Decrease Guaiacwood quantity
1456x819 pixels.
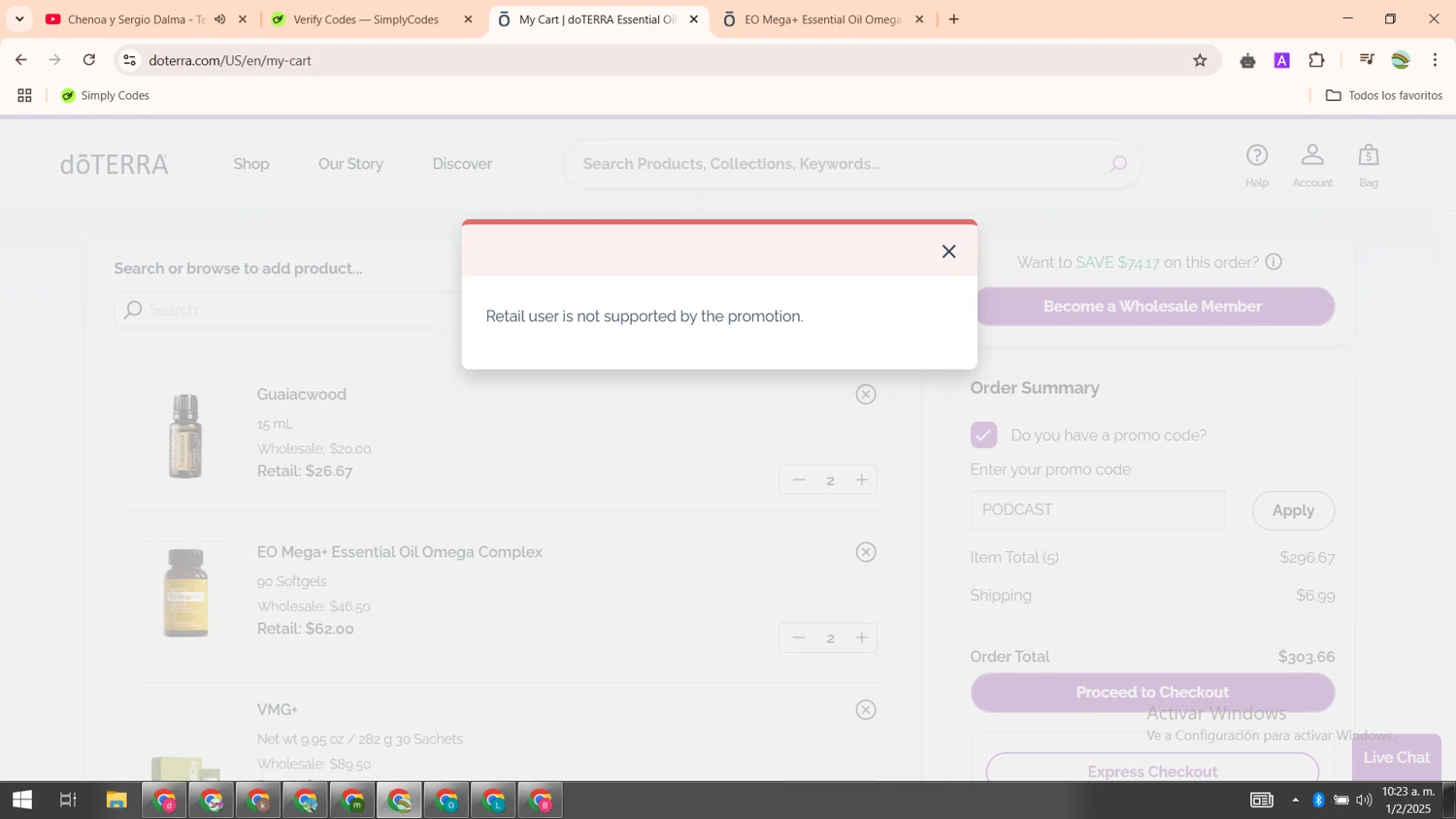tap(799, 479)
